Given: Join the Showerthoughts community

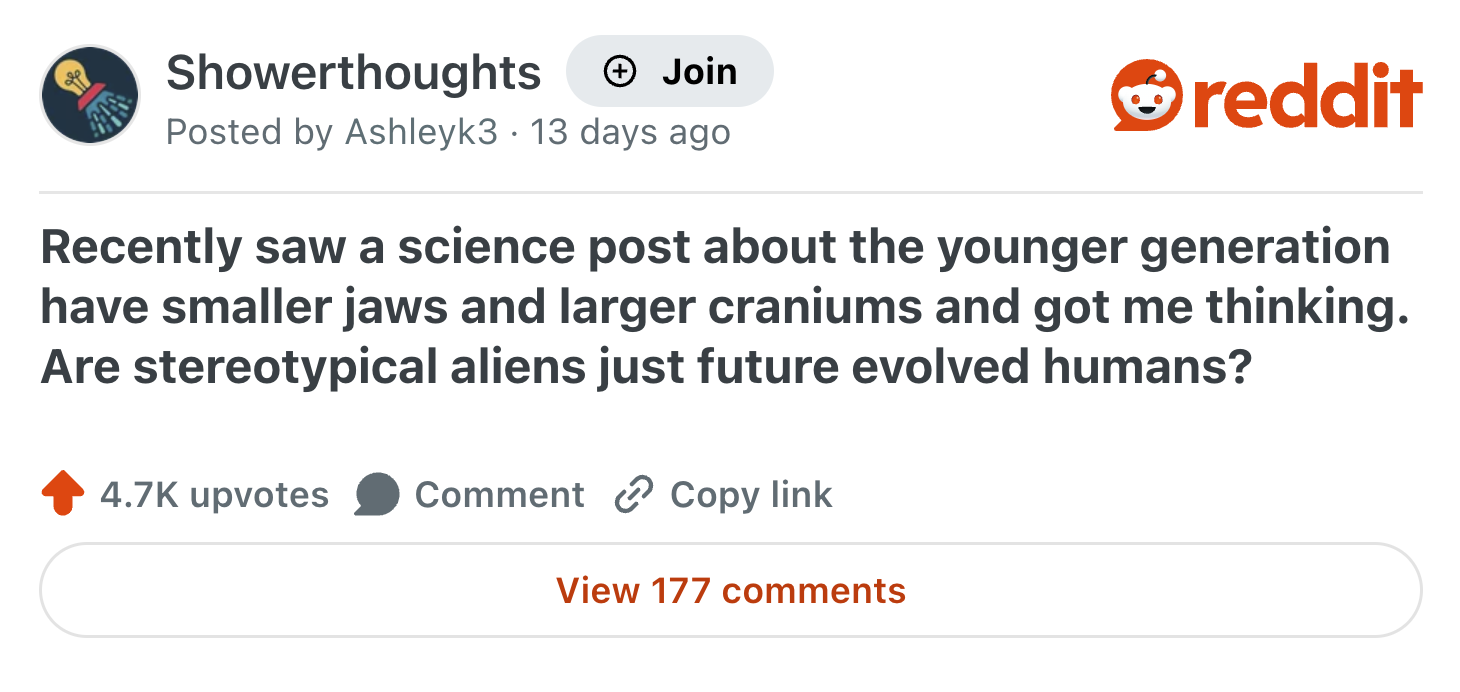Looking at the screenshot, I should tap(669, 72).
